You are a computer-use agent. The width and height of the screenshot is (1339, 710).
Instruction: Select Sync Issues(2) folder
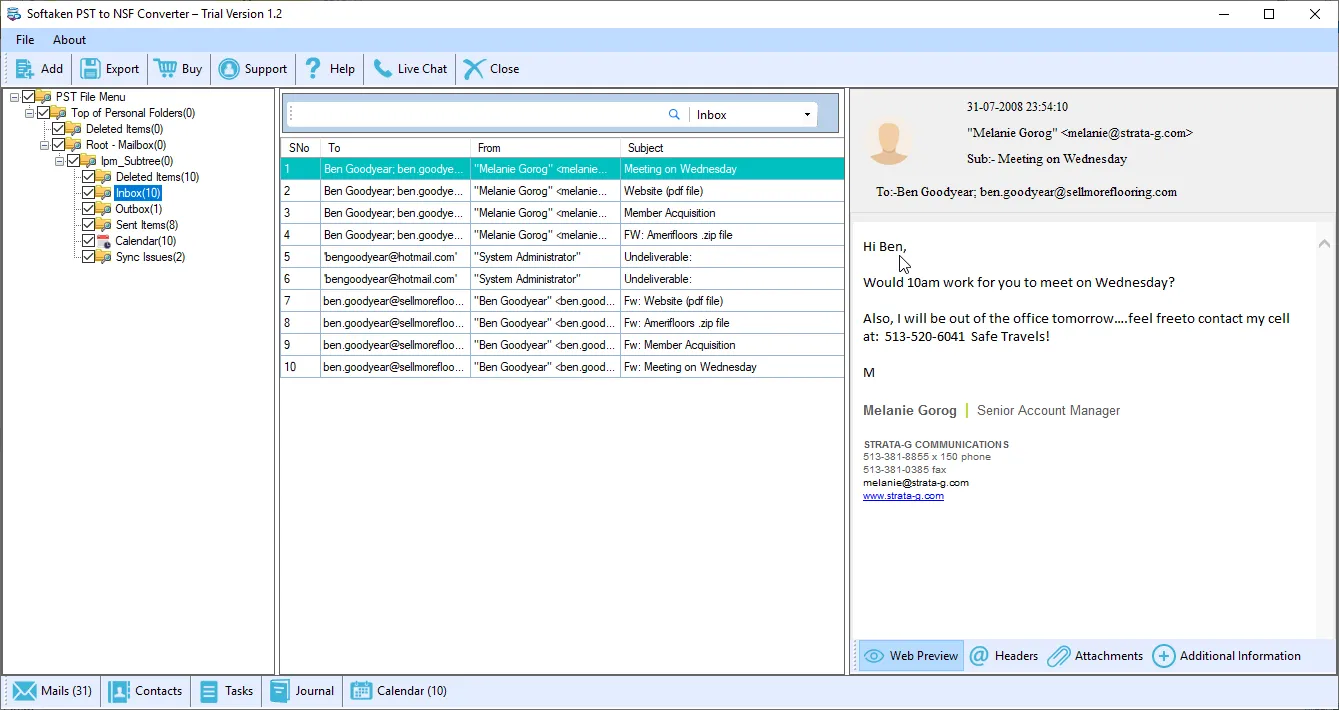pos(150,257)
